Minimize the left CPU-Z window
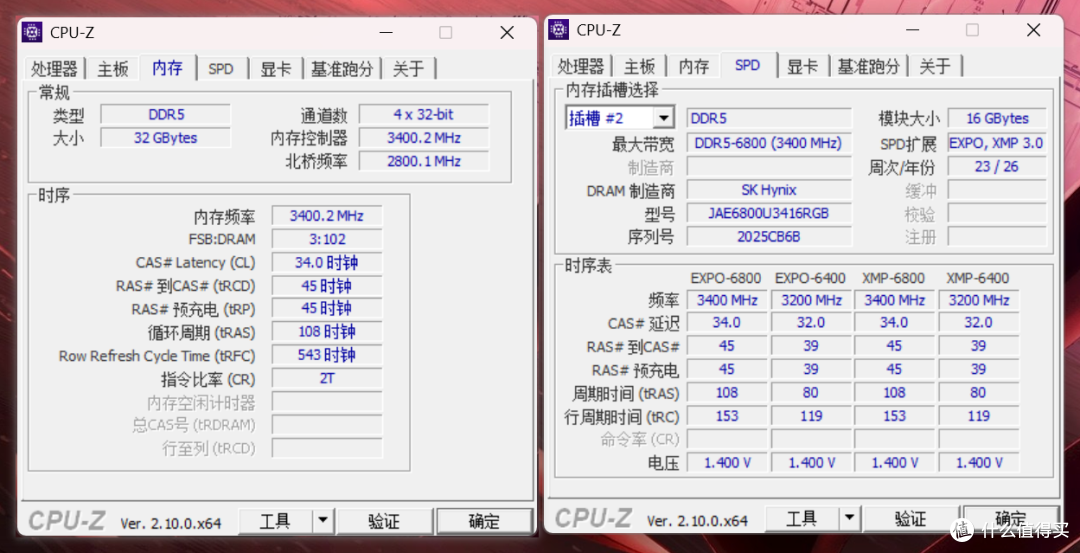The height and width of the screenshot is (553, 1080). [x=386, y=32]
